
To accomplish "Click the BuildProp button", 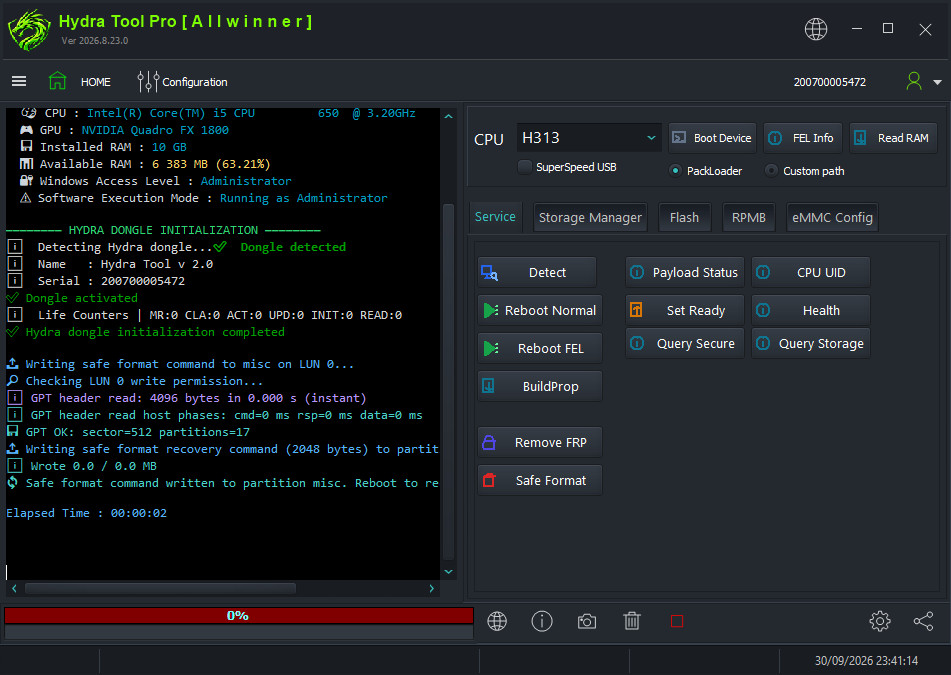I will point(540,386).
